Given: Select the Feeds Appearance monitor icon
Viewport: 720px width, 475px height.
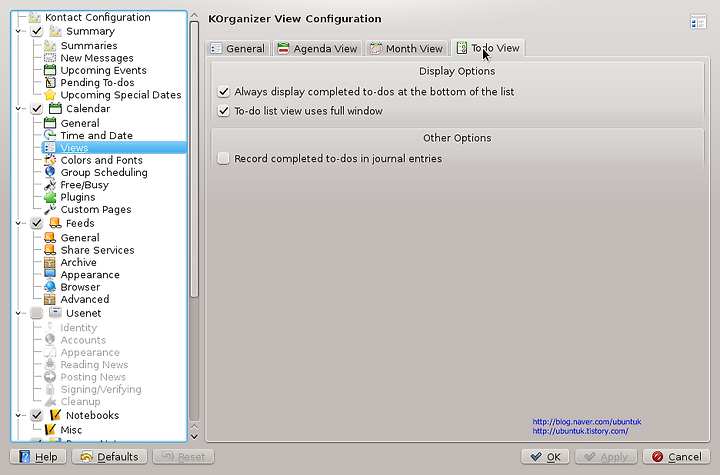Looking at the screenshot, I should click(x=50, y=275).
